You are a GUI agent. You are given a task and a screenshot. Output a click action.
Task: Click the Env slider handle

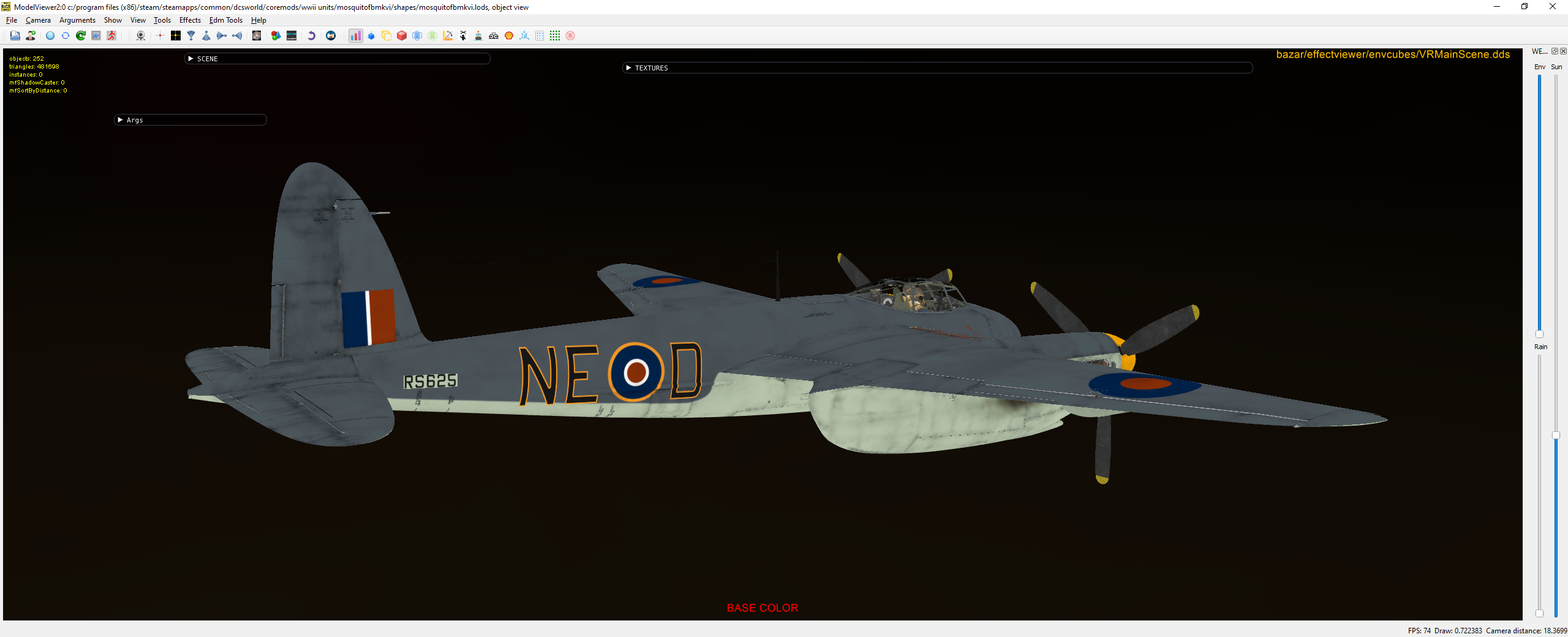click(x=1539, y=334)
